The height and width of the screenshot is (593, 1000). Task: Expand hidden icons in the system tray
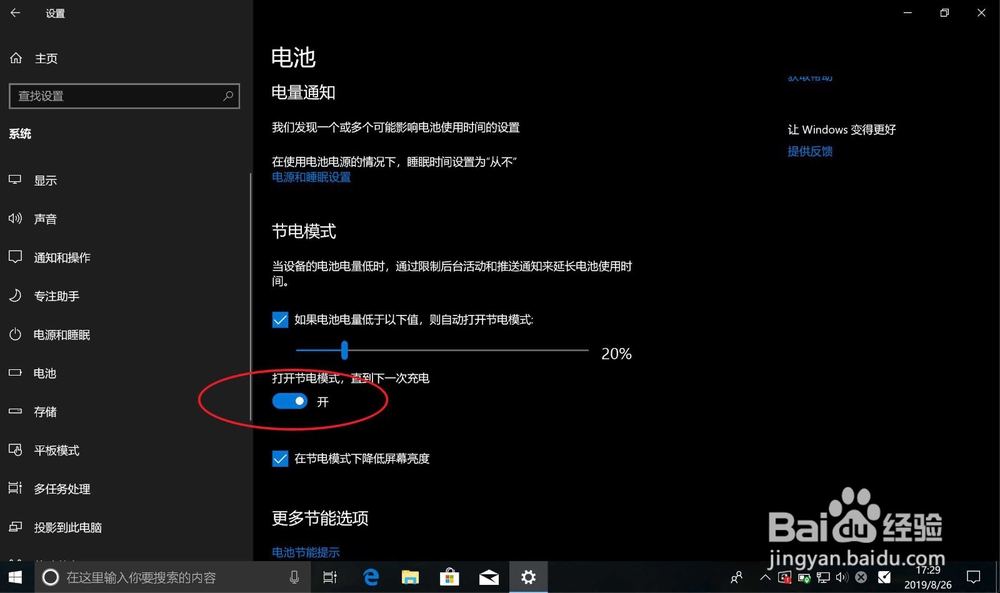(765, 577)
